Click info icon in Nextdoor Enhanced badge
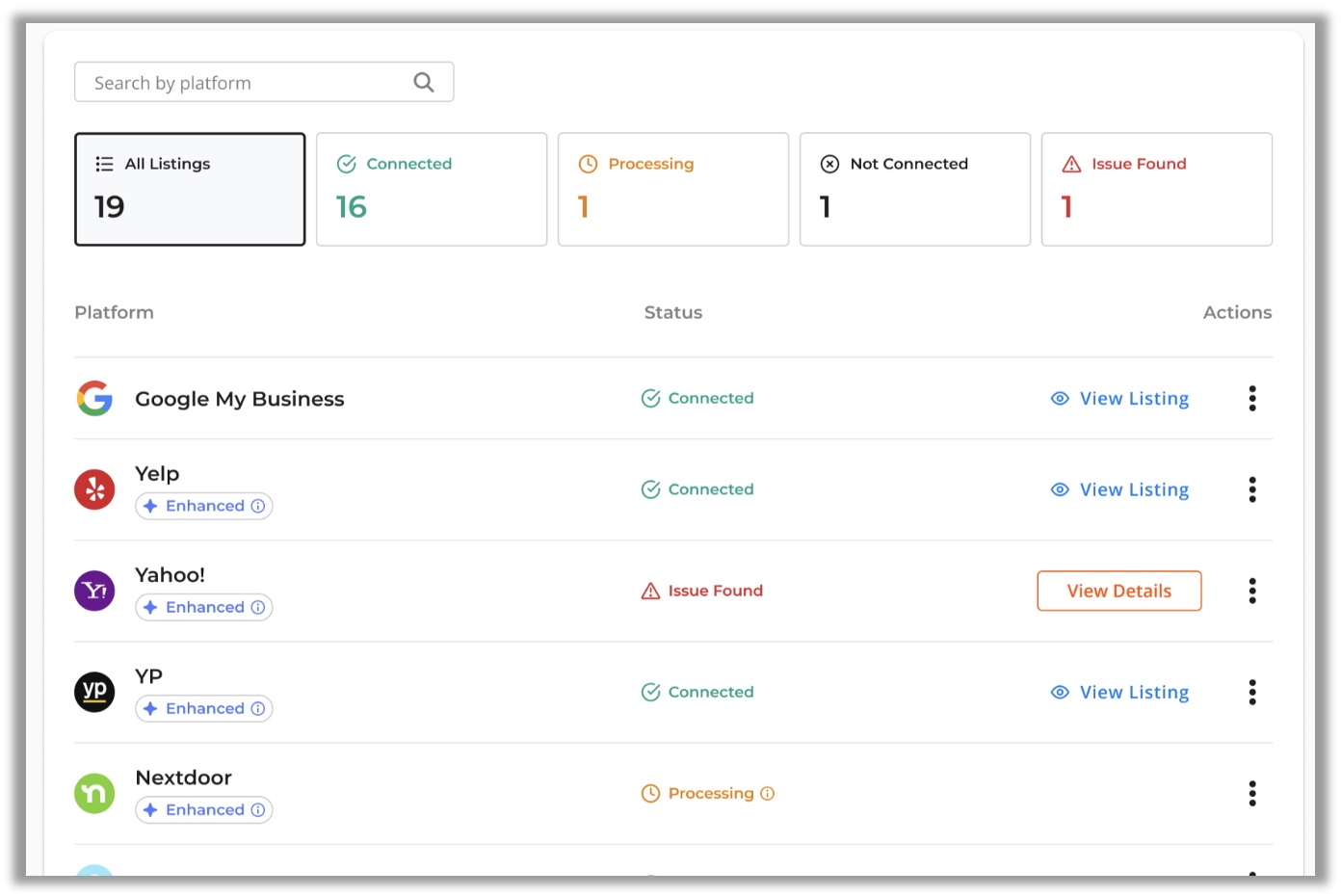This screenshot has height=896, width=1341. point(258,809)
